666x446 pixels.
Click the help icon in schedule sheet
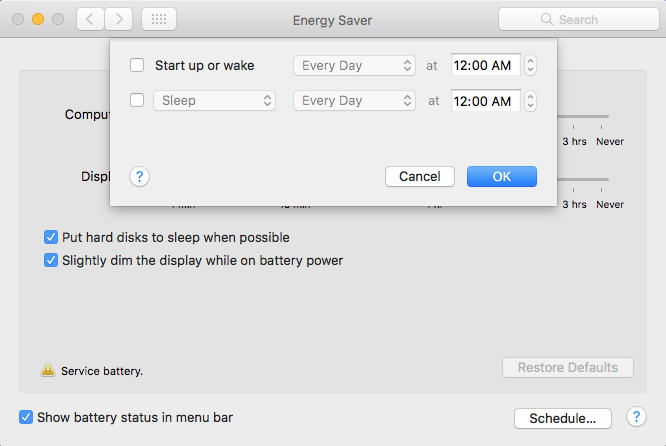139,176
